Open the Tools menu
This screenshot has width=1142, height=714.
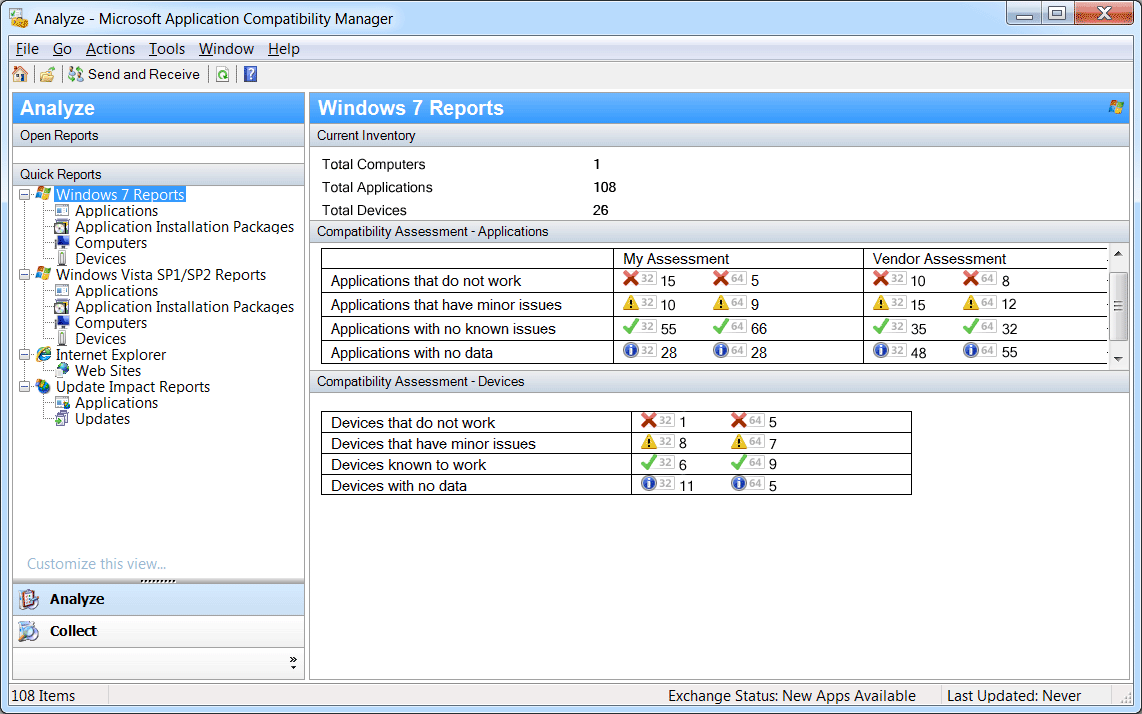pyautogui.click(x=167, y=49)
